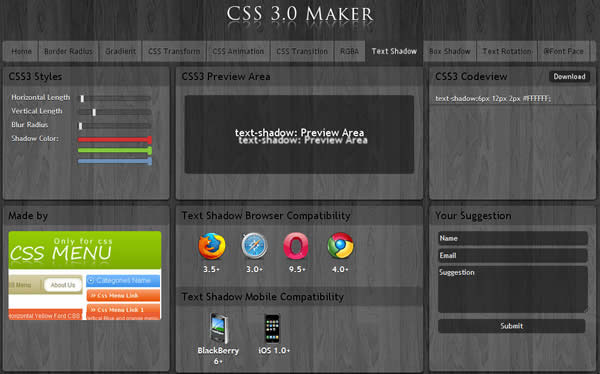Click the Opera 9.5+ version label
Viewport: 600px width, 374px height.
297,269
